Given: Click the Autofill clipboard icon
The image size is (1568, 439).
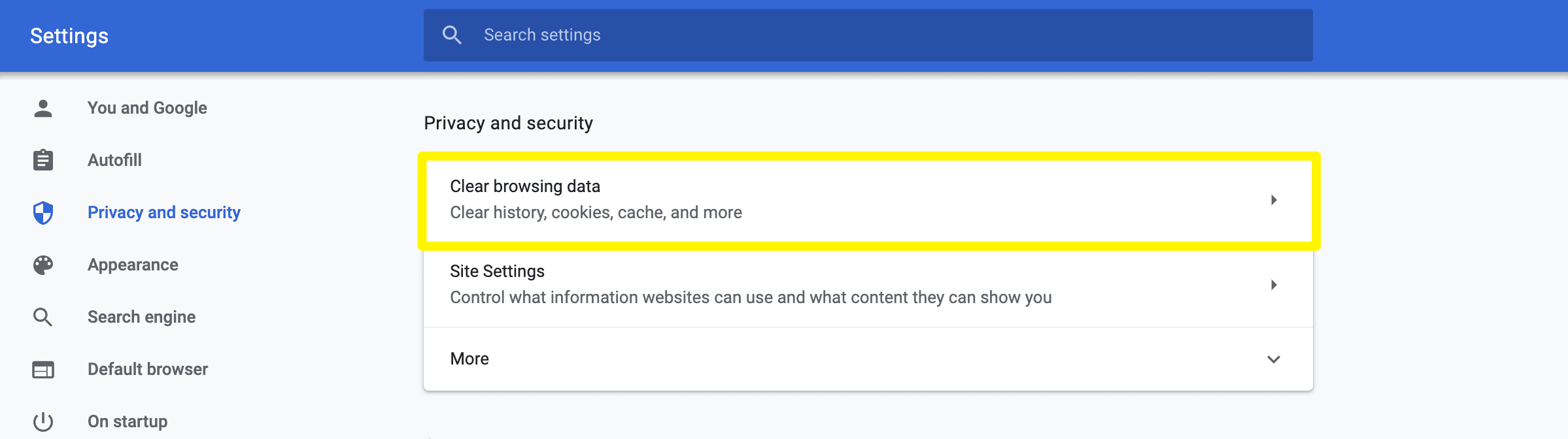Looking at the screenshot, I should (43, 160).
